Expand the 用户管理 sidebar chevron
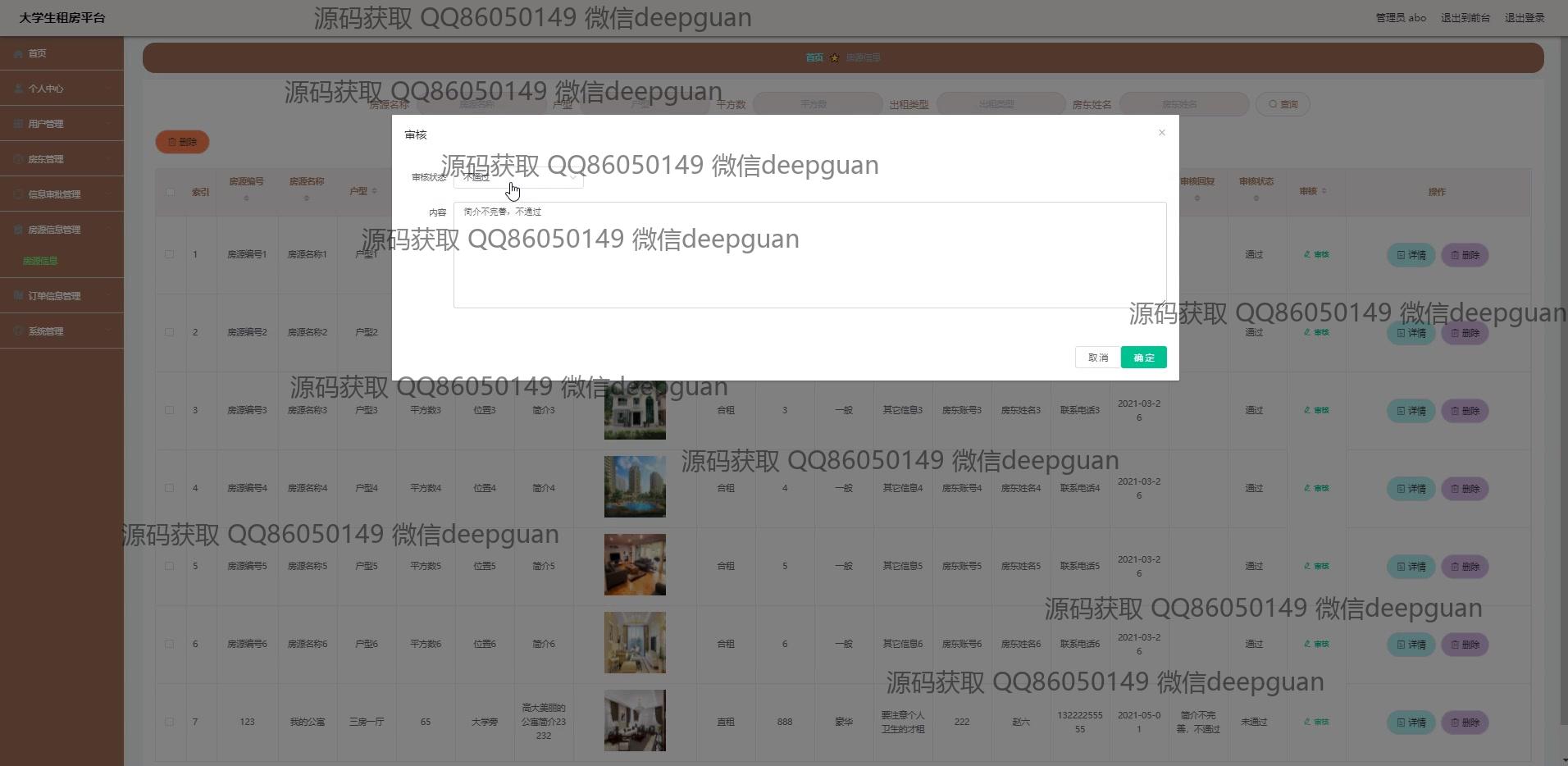The height and width of the screenshot is (766, 1568). [x=108, y=124]
